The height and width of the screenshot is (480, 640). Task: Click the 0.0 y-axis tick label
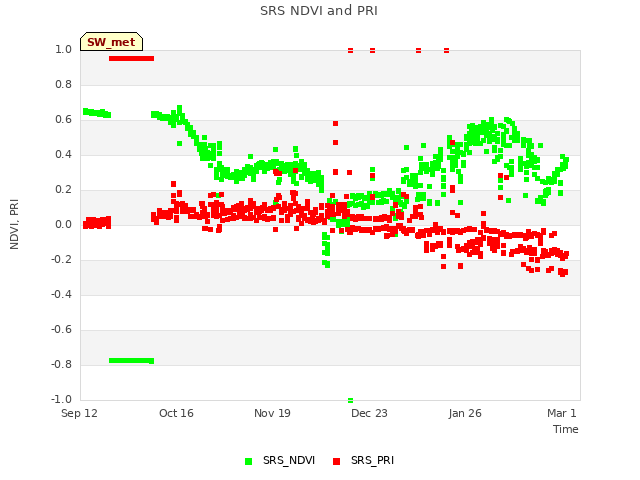point(63,224)
